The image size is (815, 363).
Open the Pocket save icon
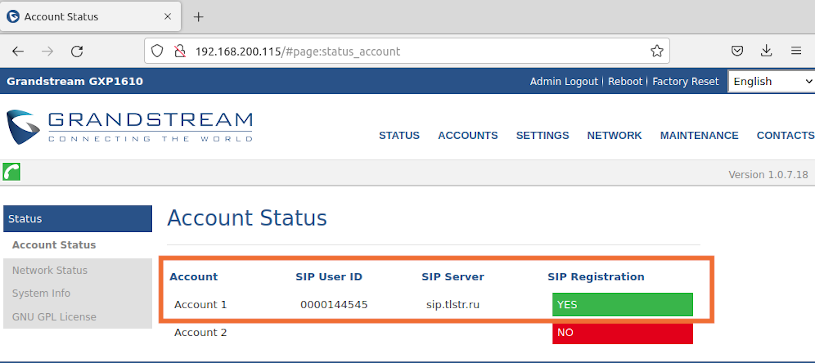(737, 51)
